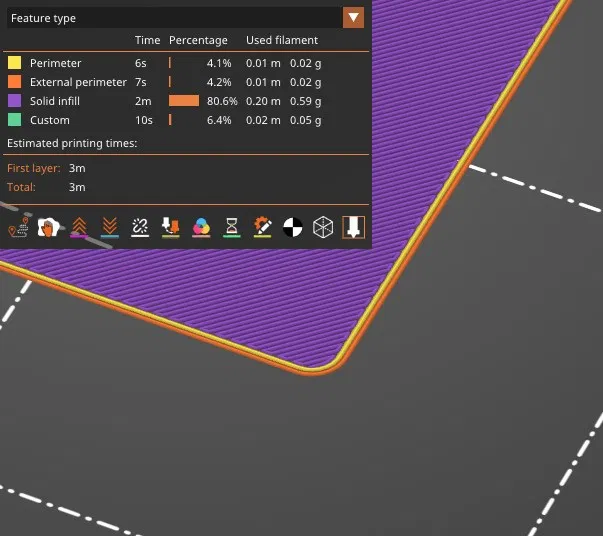This screenshot has height=536, width=603.
Task: Click the 7s external perimeter time
Action: (x=141, y=82)
